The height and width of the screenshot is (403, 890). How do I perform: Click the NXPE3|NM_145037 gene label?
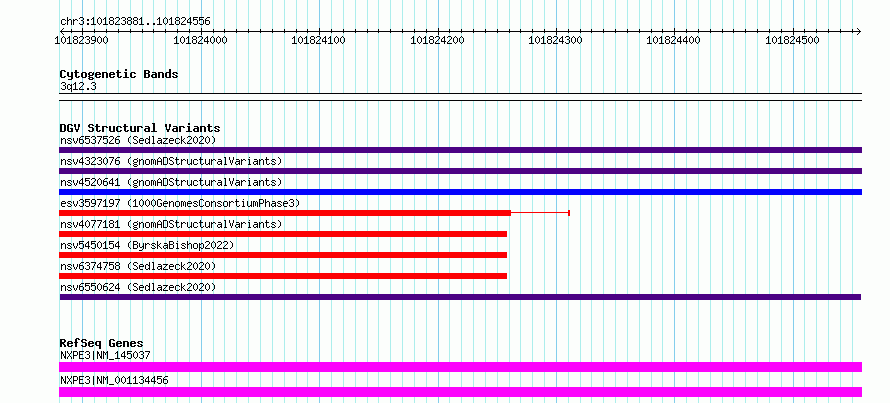(x=105, y=355)
